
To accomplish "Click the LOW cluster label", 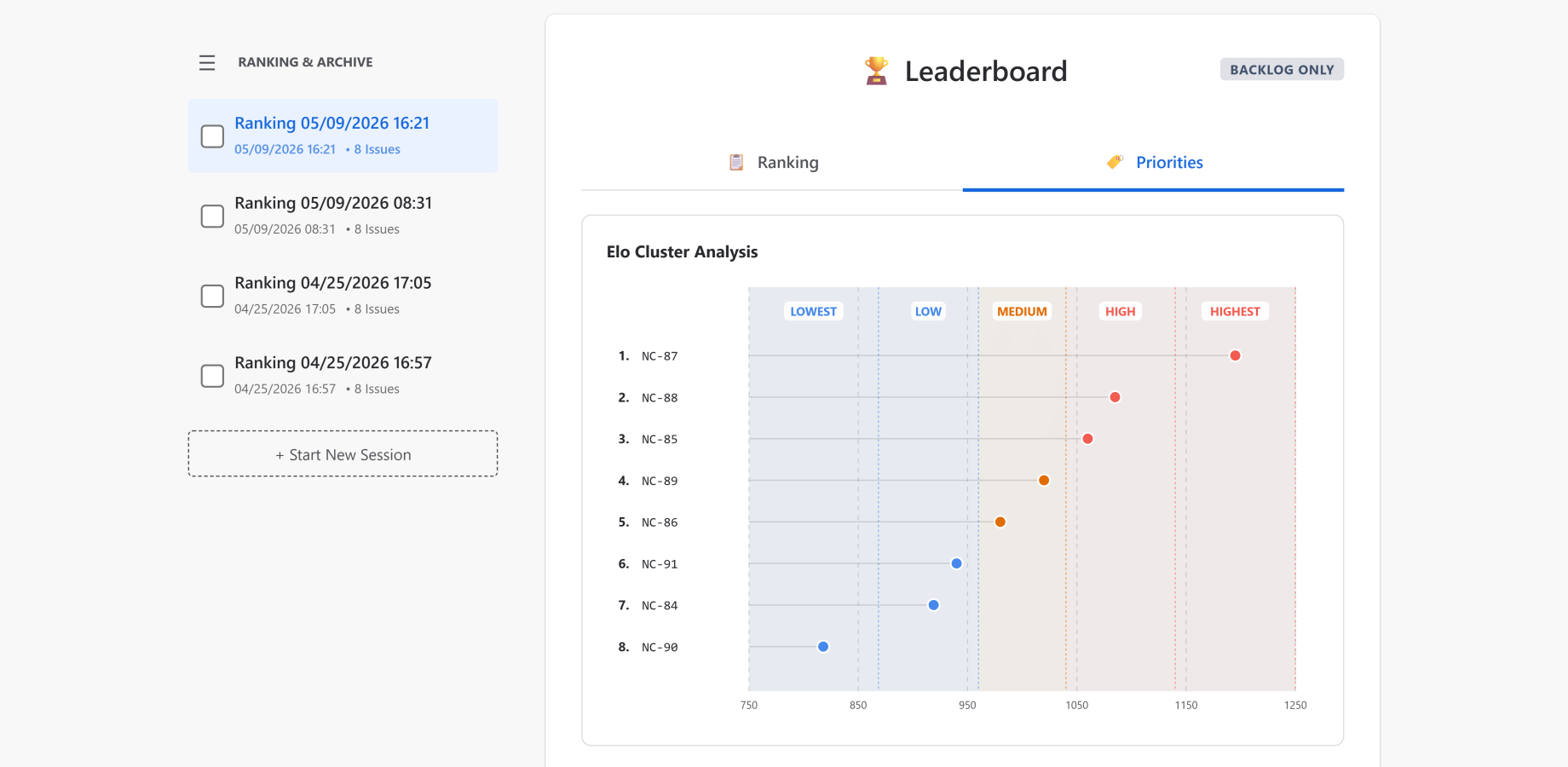I will pyautogui.click(x=928, y=312).
